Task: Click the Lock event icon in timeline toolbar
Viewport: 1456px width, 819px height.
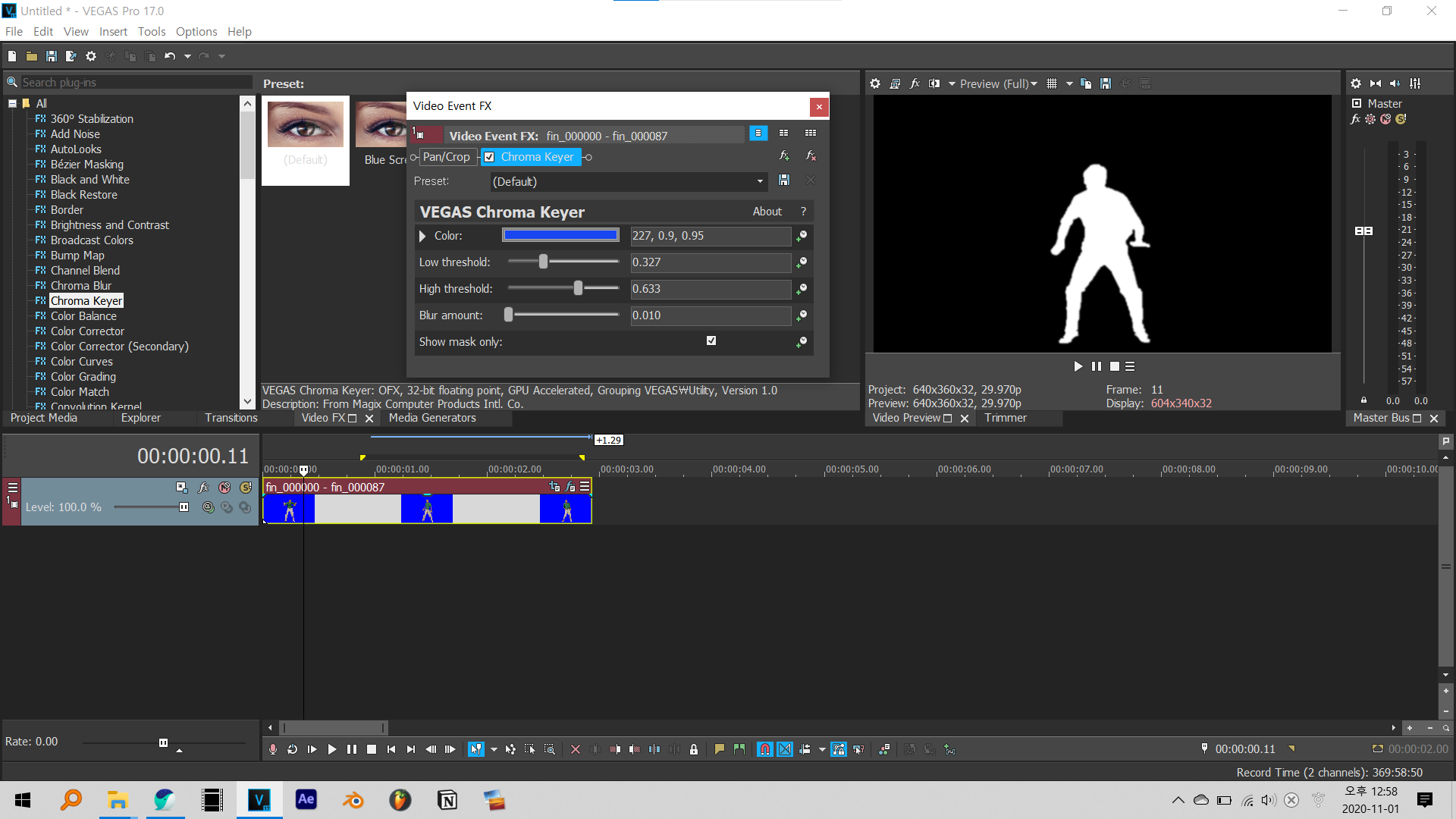Action: (694, 749)
